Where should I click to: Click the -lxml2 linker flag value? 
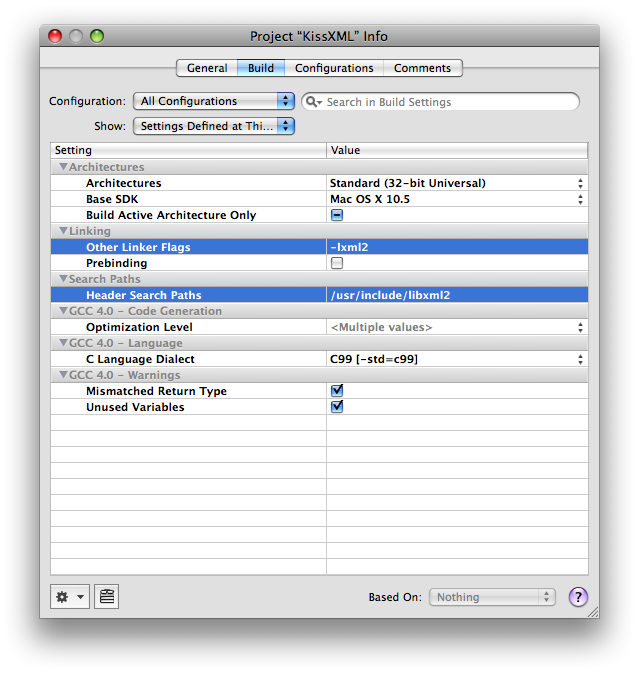349,247
